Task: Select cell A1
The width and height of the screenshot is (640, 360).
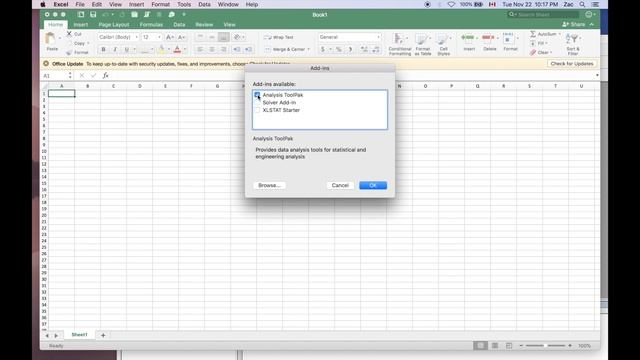Action: [x=62, y=93]
